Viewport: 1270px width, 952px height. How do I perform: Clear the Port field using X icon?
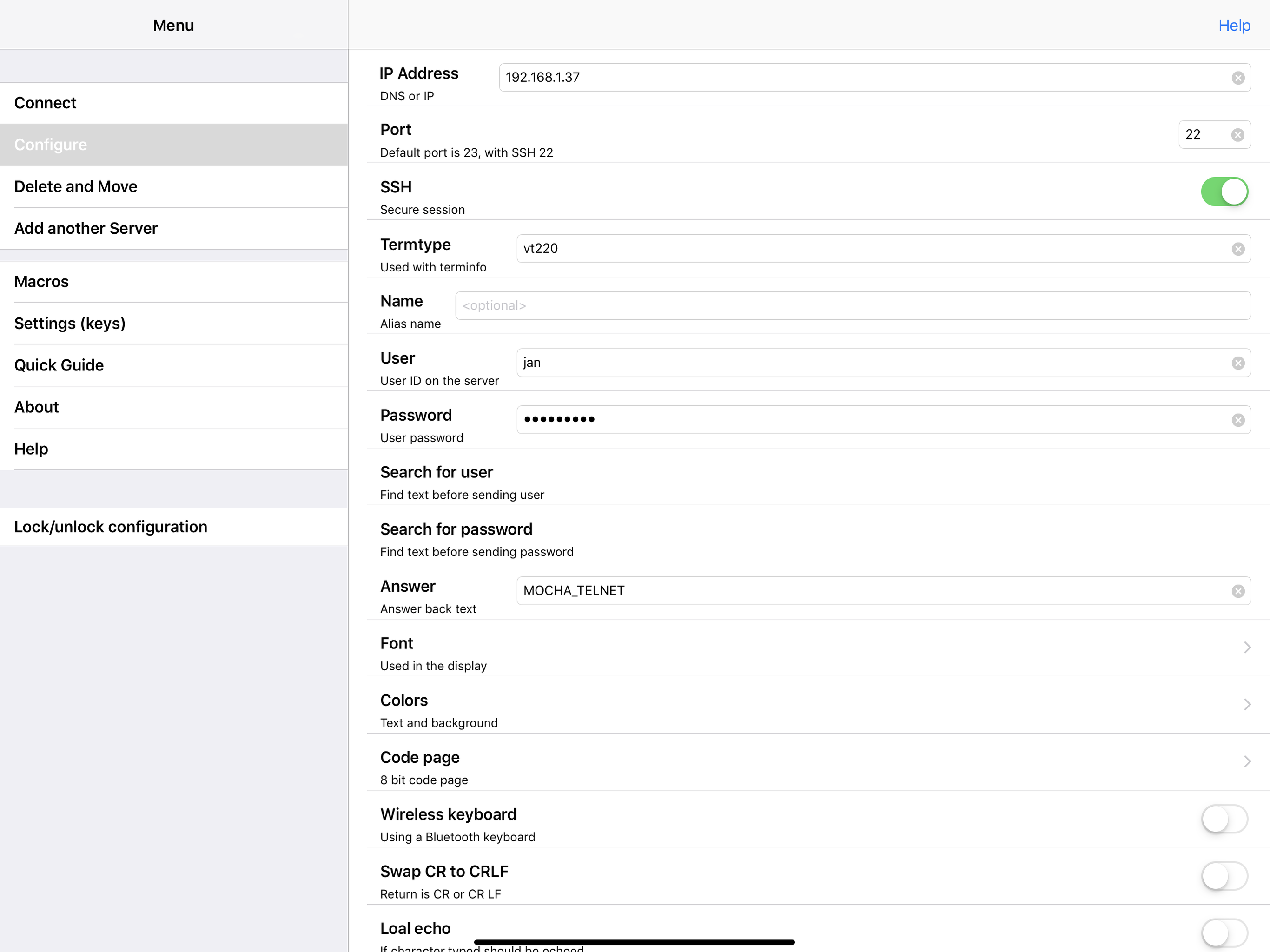coord(1237,135)
